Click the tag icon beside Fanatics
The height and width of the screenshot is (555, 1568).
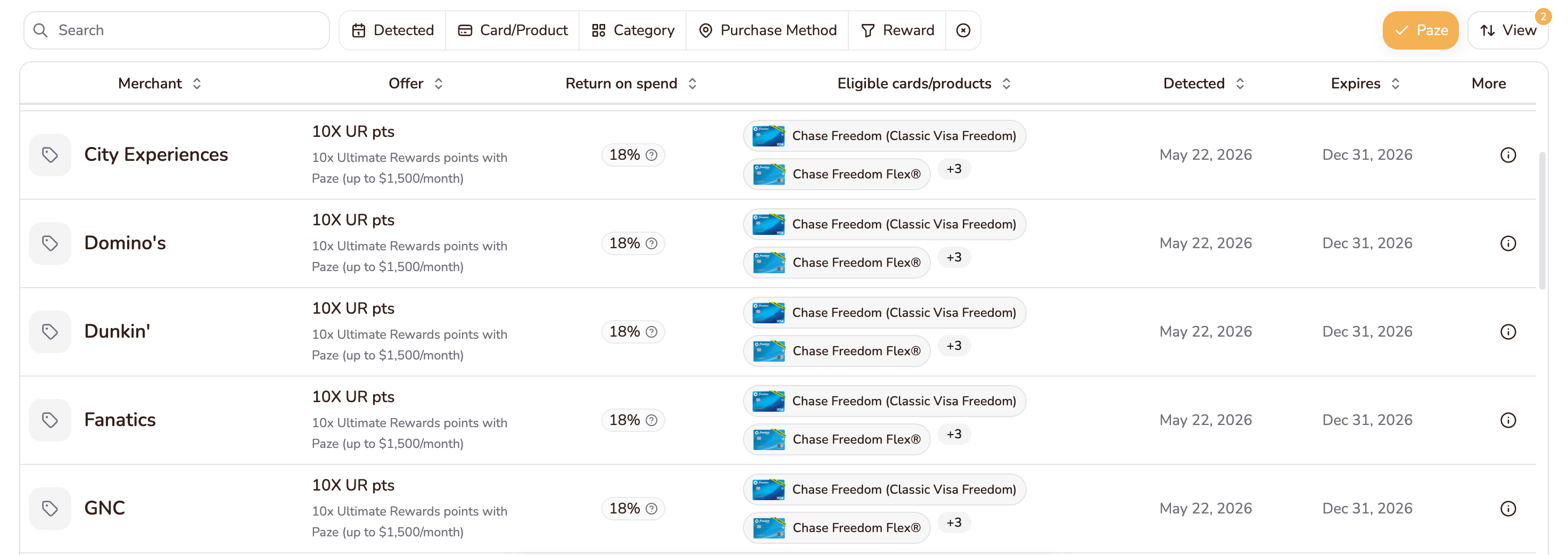click(50, 420)
